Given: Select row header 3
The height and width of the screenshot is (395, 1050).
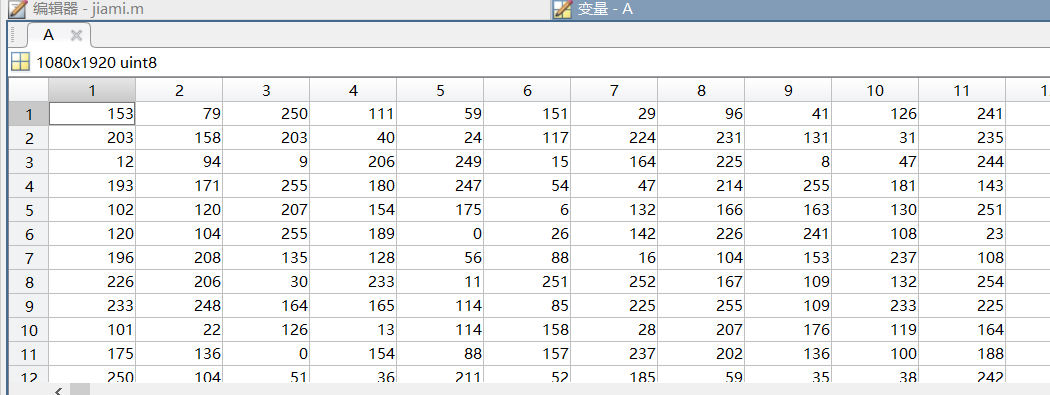Looking at the screenshot, I should (x=29, y=162).
